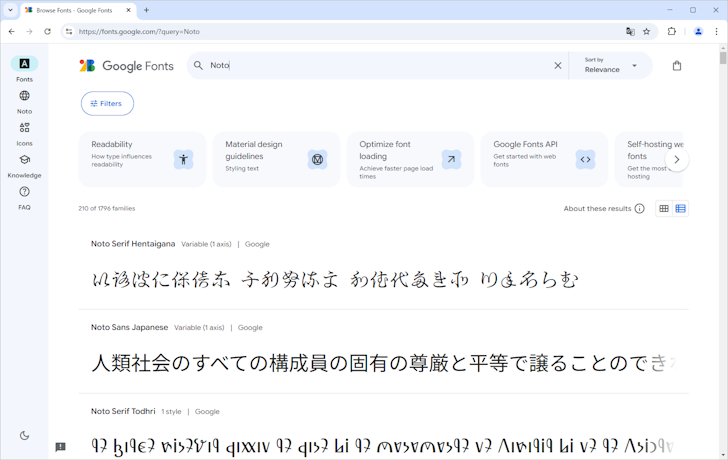
Task: Bookmark this tab with star icon
Action: pos(646,32)
